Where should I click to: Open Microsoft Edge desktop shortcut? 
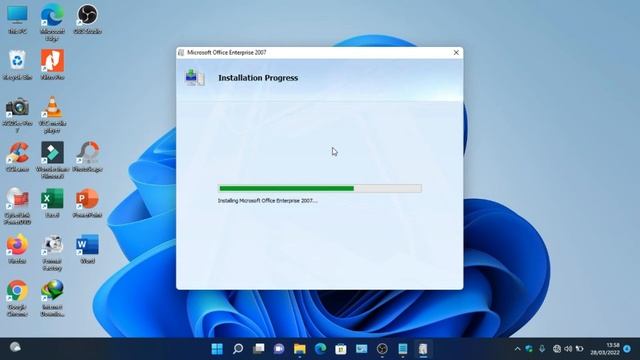pyautogui.click(x=52, y=22)
